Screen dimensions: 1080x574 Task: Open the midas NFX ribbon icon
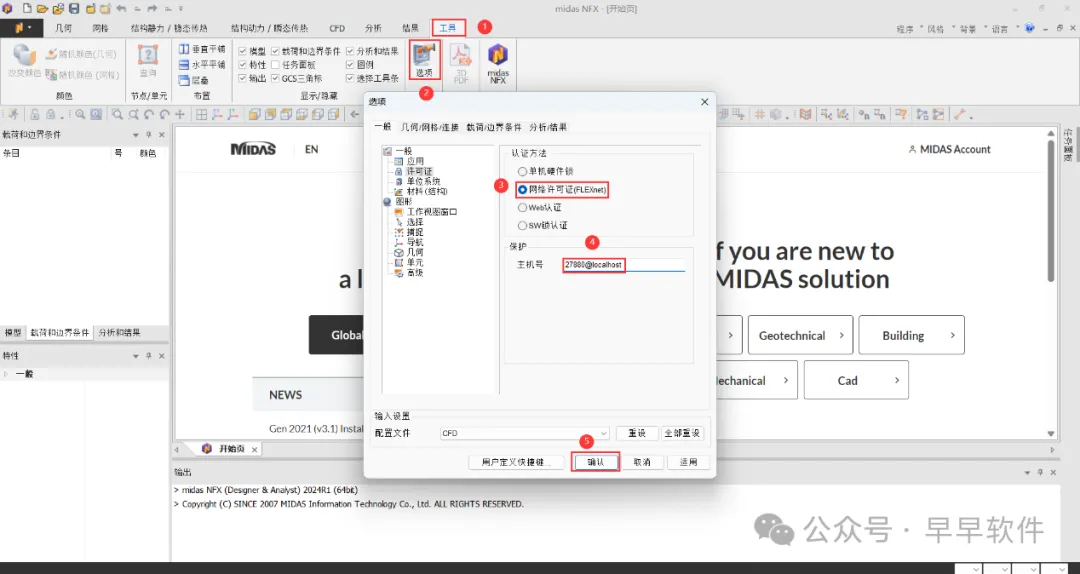(497, 63)
